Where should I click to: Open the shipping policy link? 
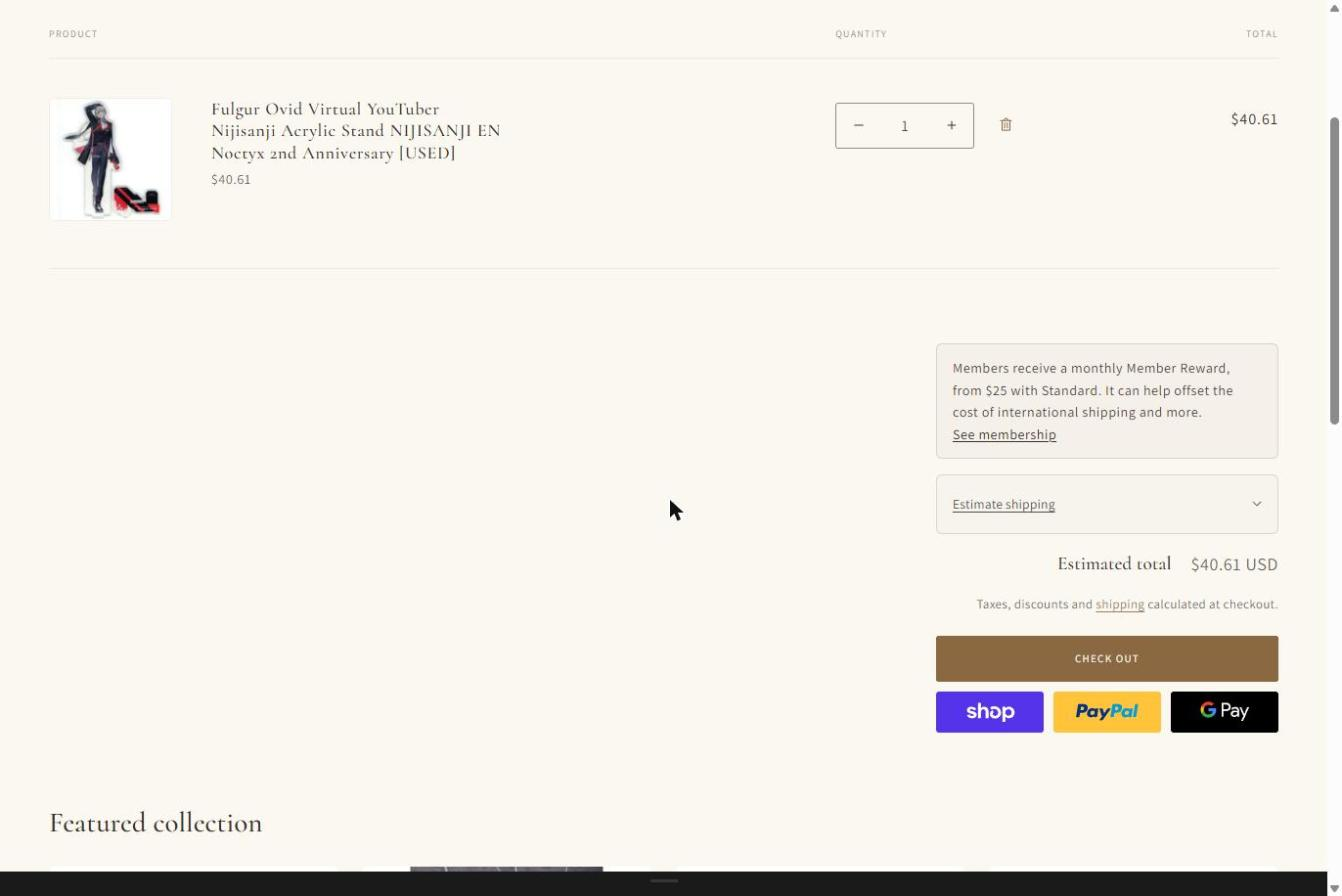[1119, 604]
